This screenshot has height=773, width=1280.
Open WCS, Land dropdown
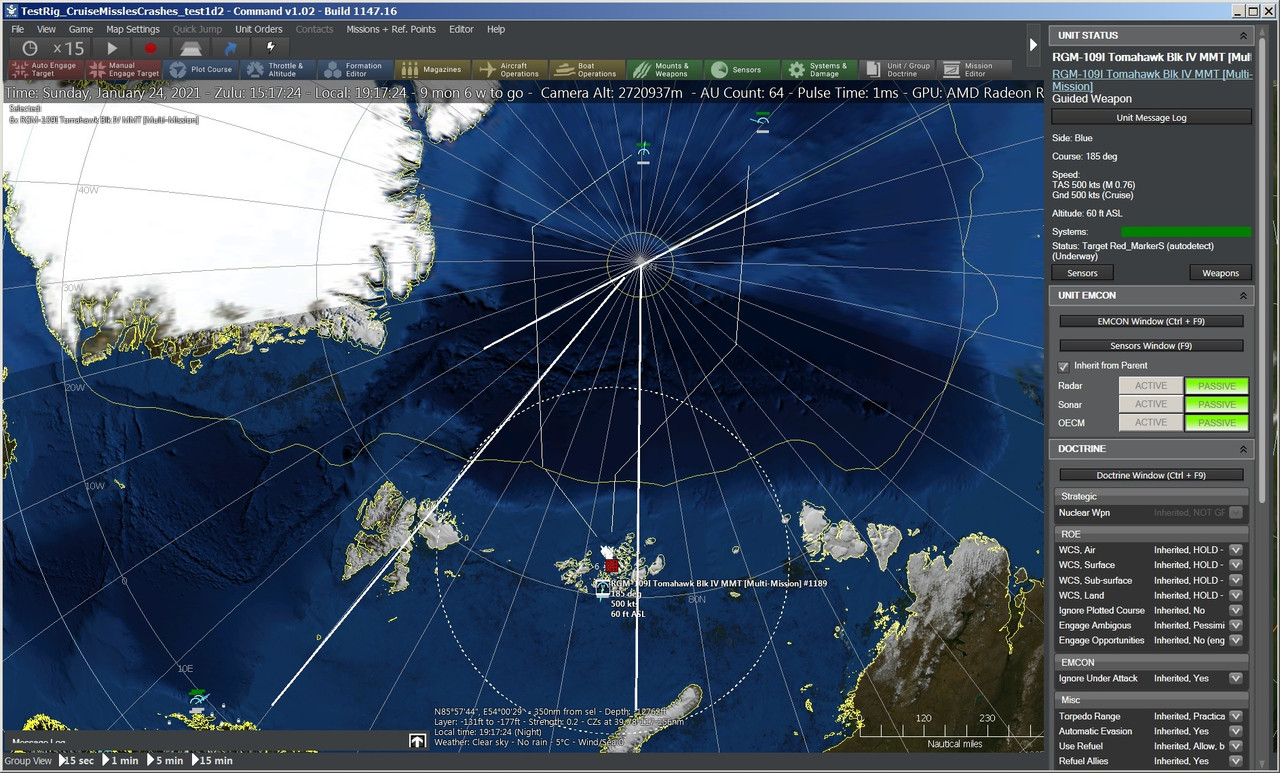pyautogui.click(x=1236, y=595)
